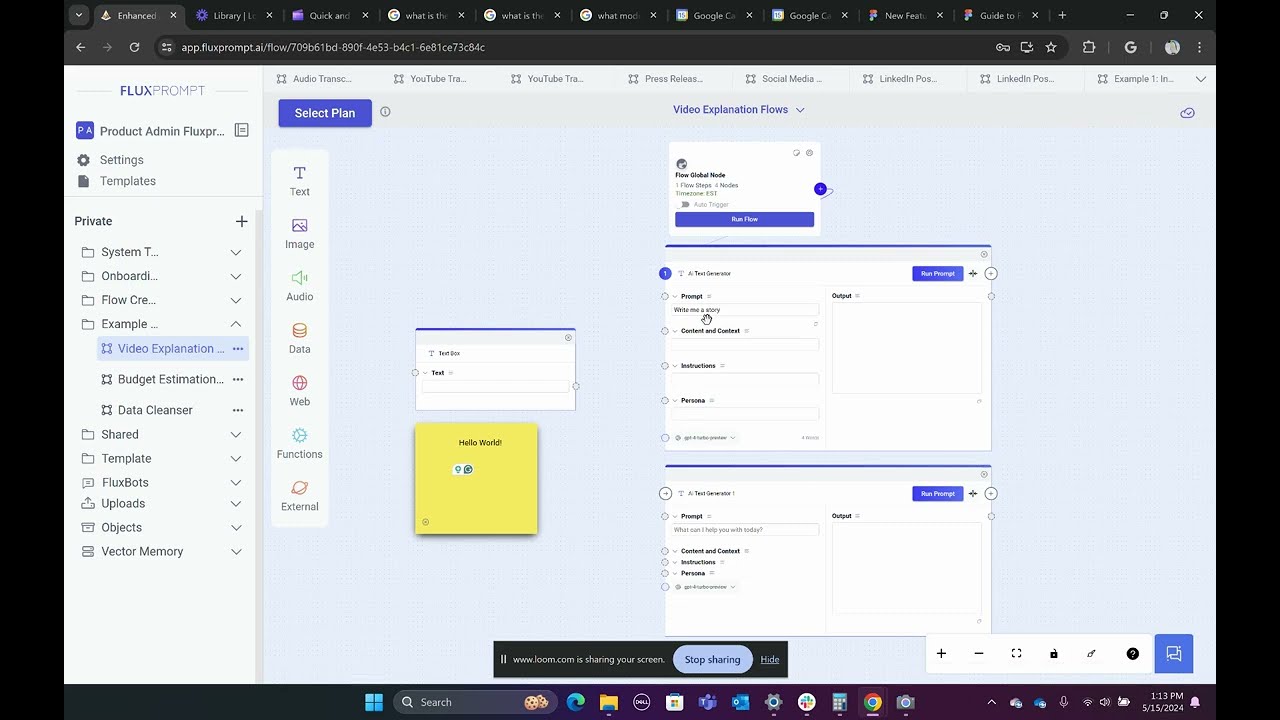This screenshot has width=1280, height=720.
Task: Expand the Onboardi... folder
Action: pyautogui.click(x=236, y=276)
